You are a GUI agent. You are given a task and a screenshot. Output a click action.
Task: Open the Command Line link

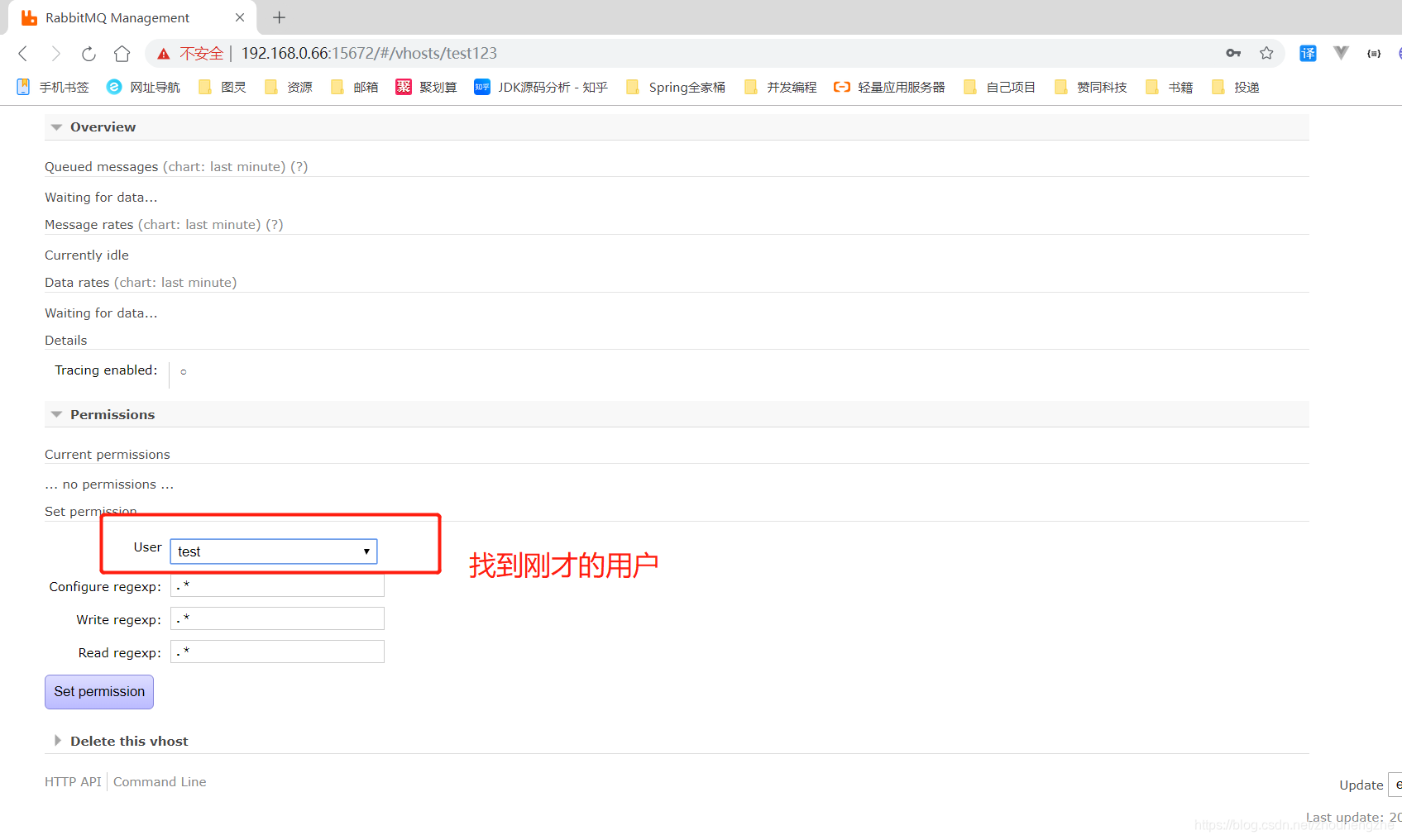click(x=160, y=781)
